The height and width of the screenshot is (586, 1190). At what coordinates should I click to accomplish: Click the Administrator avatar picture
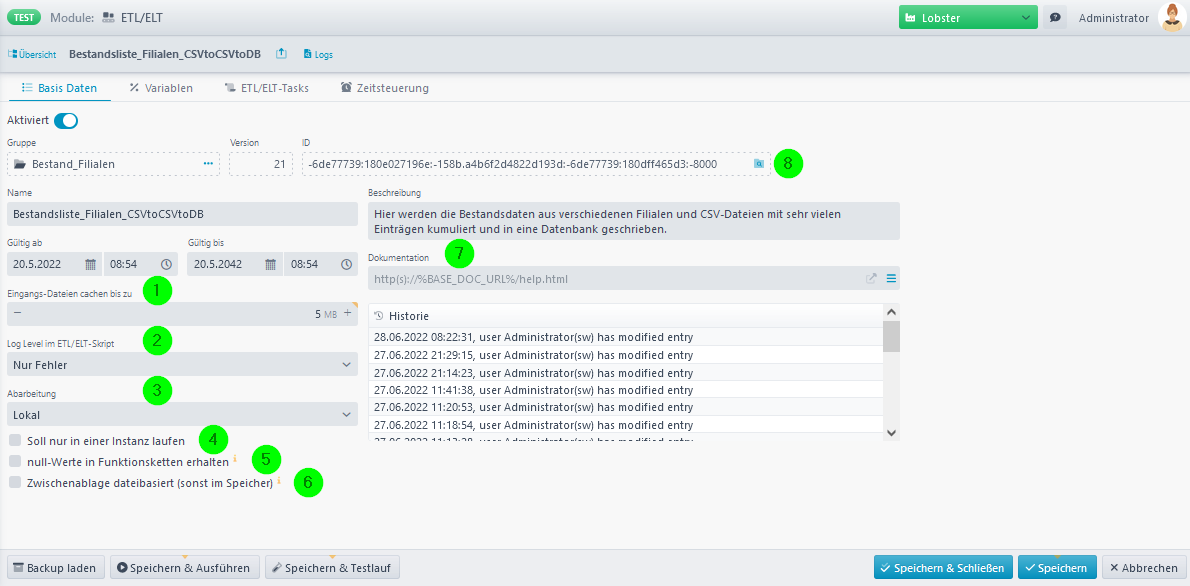tap(1172, 17)
